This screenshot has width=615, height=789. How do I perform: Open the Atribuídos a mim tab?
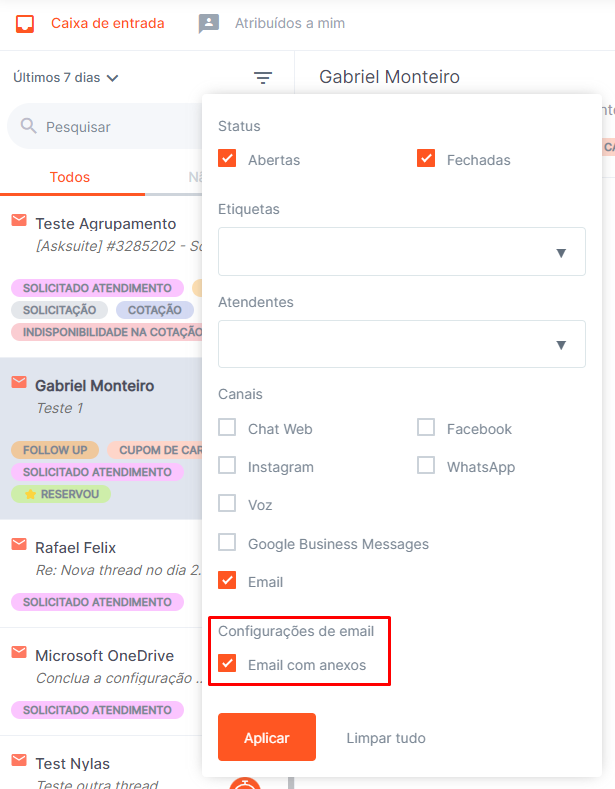[290, 23]
